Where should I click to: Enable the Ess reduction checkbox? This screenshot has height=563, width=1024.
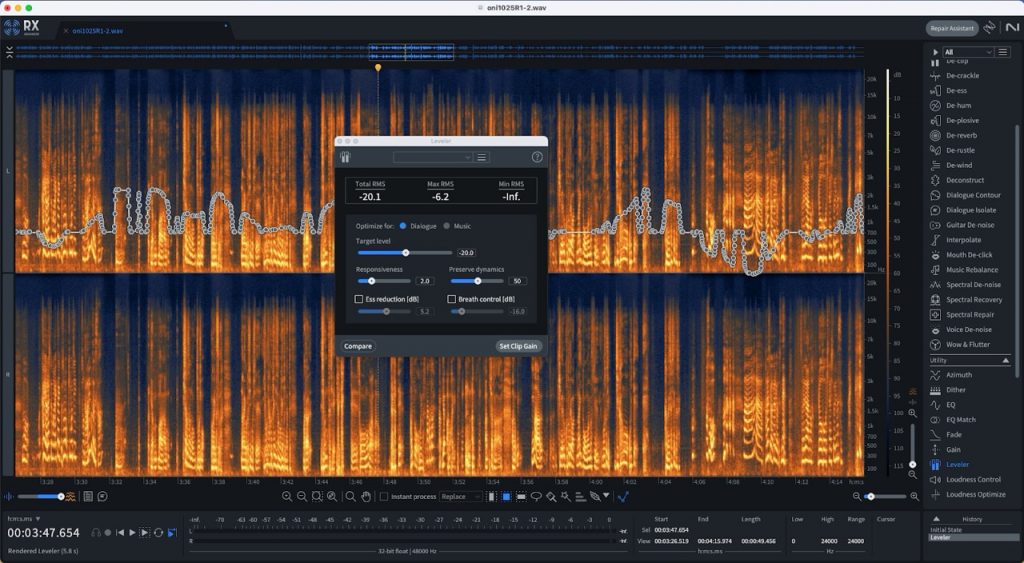(x=359, y=299)
